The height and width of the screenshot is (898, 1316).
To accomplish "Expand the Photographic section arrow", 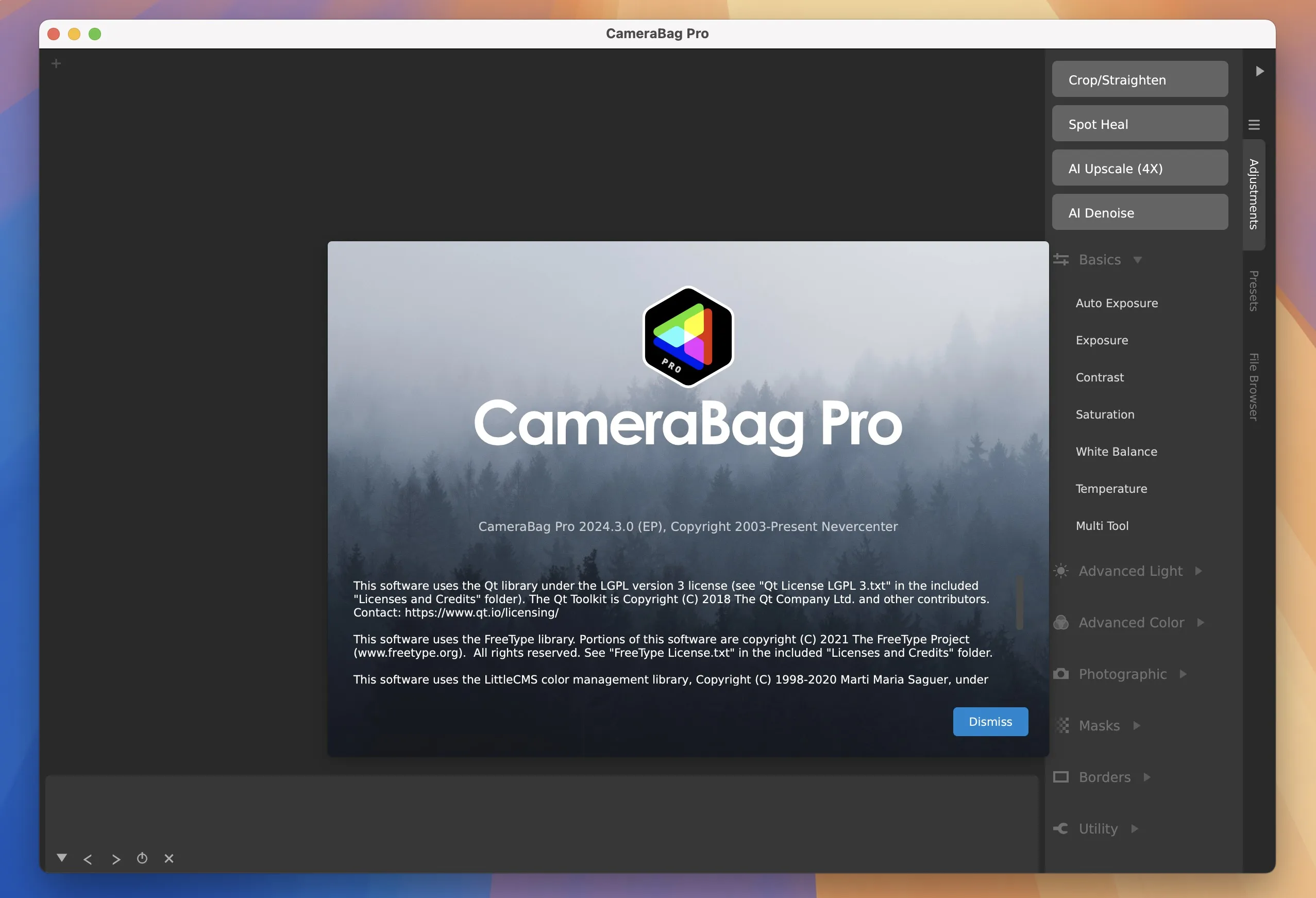I will [1183, 674].
